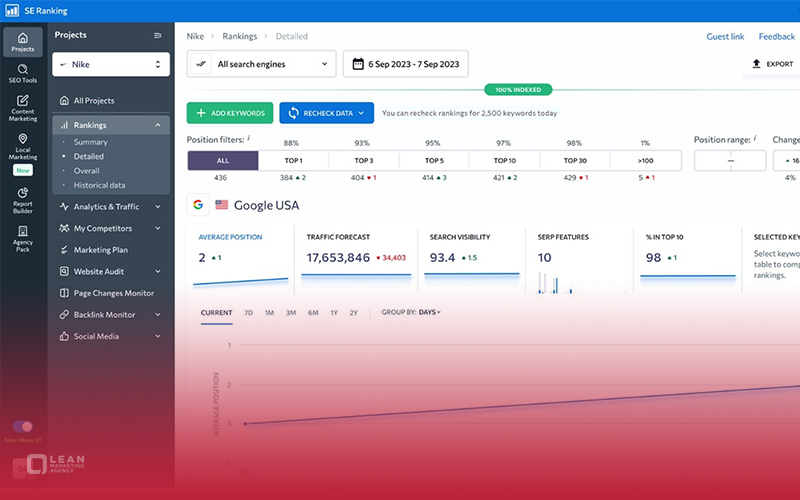Click the SE Ranking logo icon
Viewport: 800px width, 500px height.
point(12,11)
